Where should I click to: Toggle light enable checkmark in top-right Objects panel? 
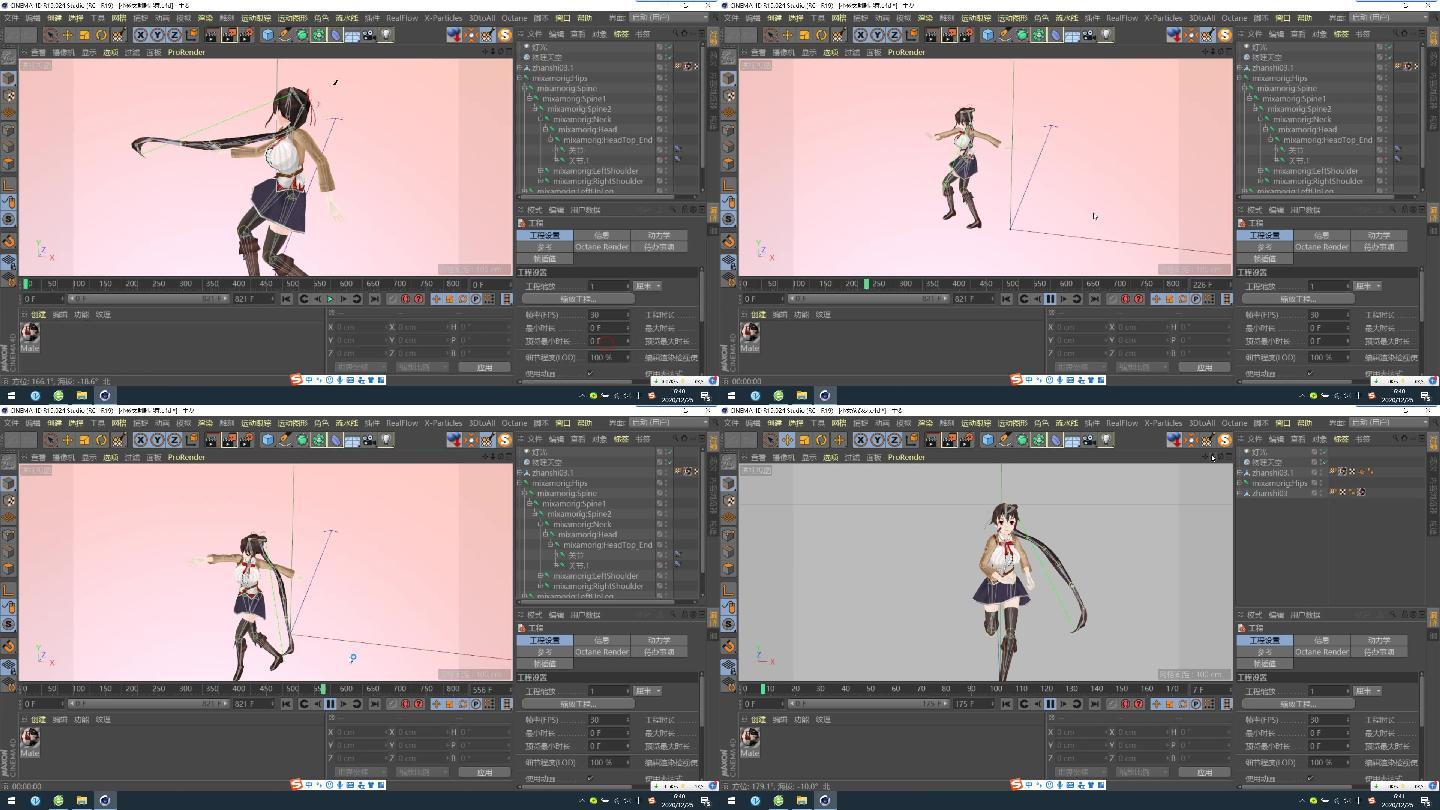pyautogui.click(x=1389, y=46)
